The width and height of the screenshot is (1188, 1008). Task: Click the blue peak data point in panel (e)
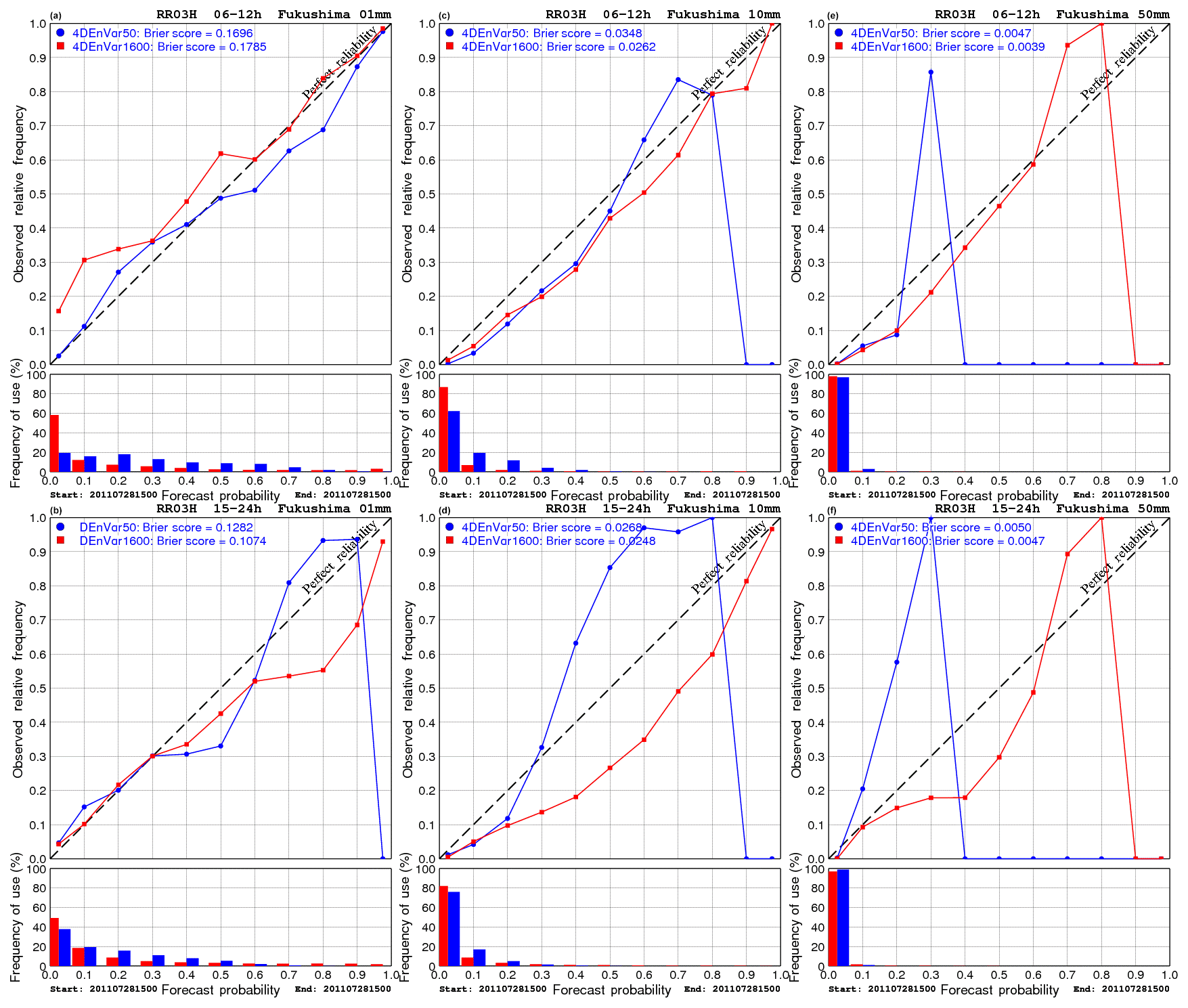[931, 72]
